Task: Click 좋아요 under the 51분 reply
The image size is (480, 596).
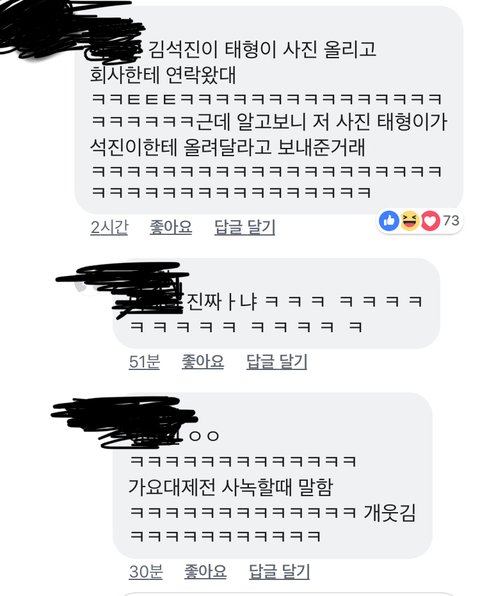Action: 203,361
